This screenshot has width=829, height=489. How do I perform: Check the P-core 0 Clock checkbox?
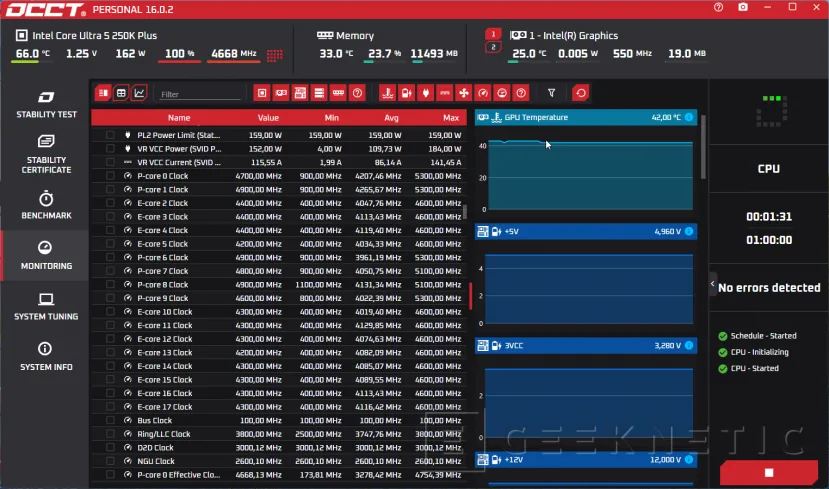coord(110,176)
